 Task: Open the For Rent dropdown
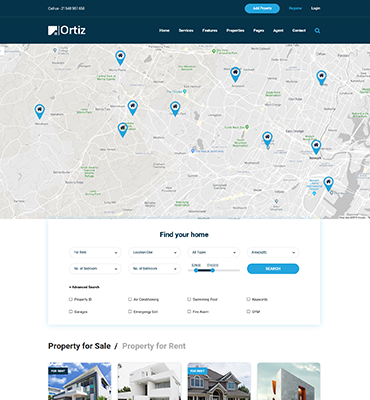pyautogui.click(x=95, y=252)
